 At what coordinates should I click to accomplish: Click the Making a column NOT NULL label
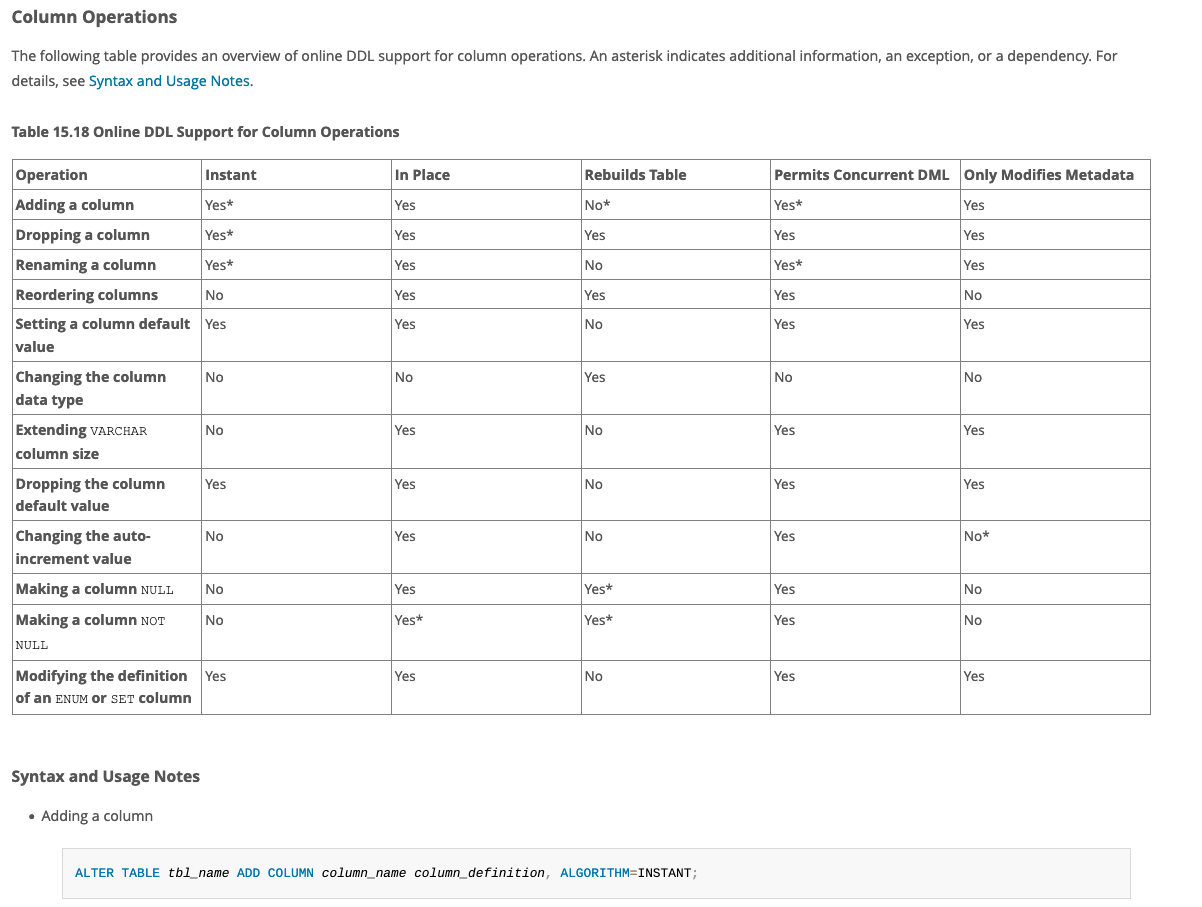click(x=90, y=631)
